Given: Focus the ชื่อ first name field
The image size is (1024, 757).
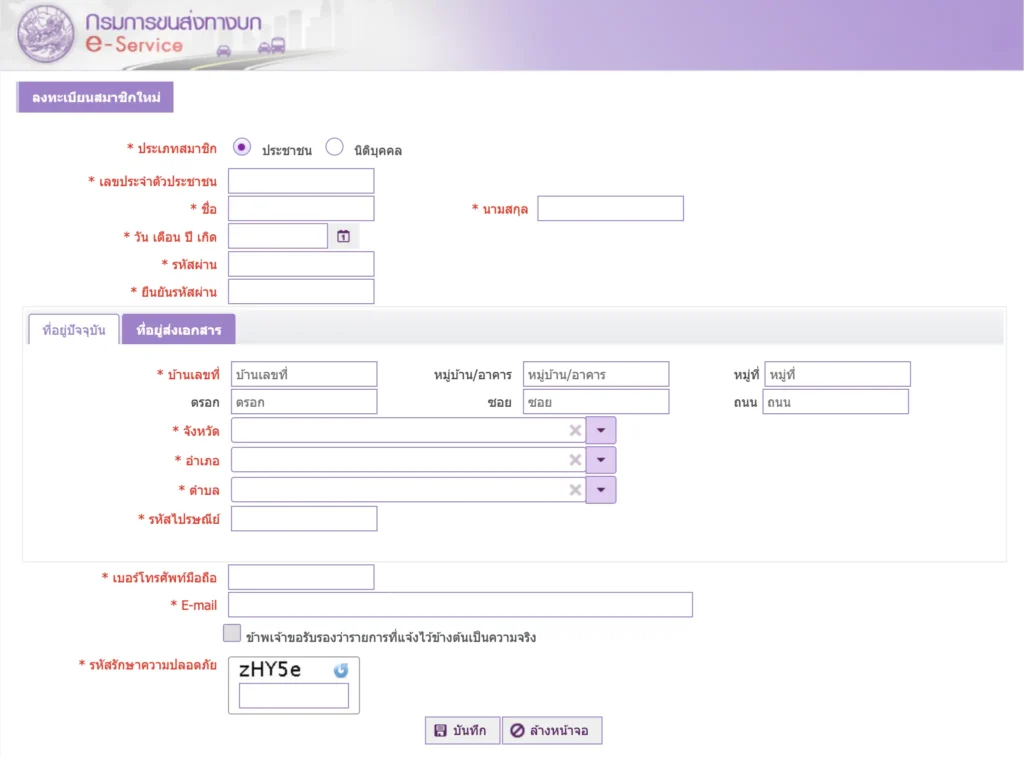Looking at the screenshot, I should point(301,208).
